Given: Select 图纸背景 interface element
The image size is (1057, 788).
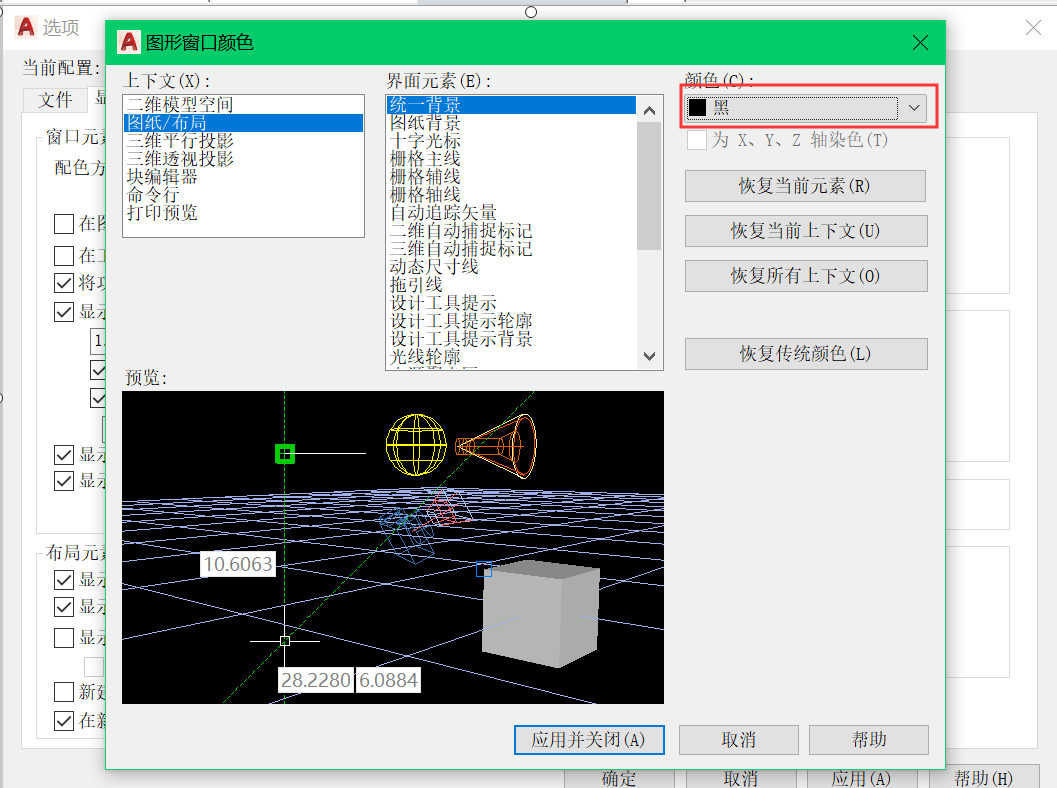Looking at the screenshot, I should click(x=512, y=123).
